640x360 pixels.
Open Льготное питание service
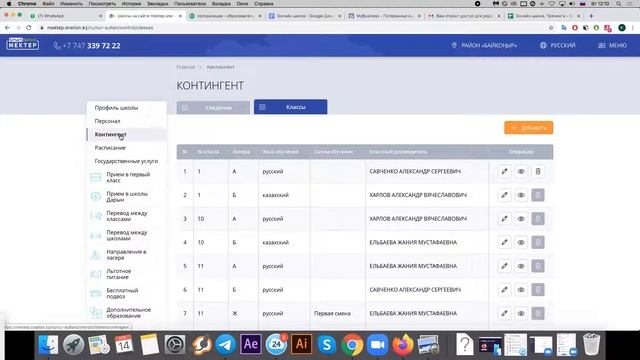tap(118, 274)
